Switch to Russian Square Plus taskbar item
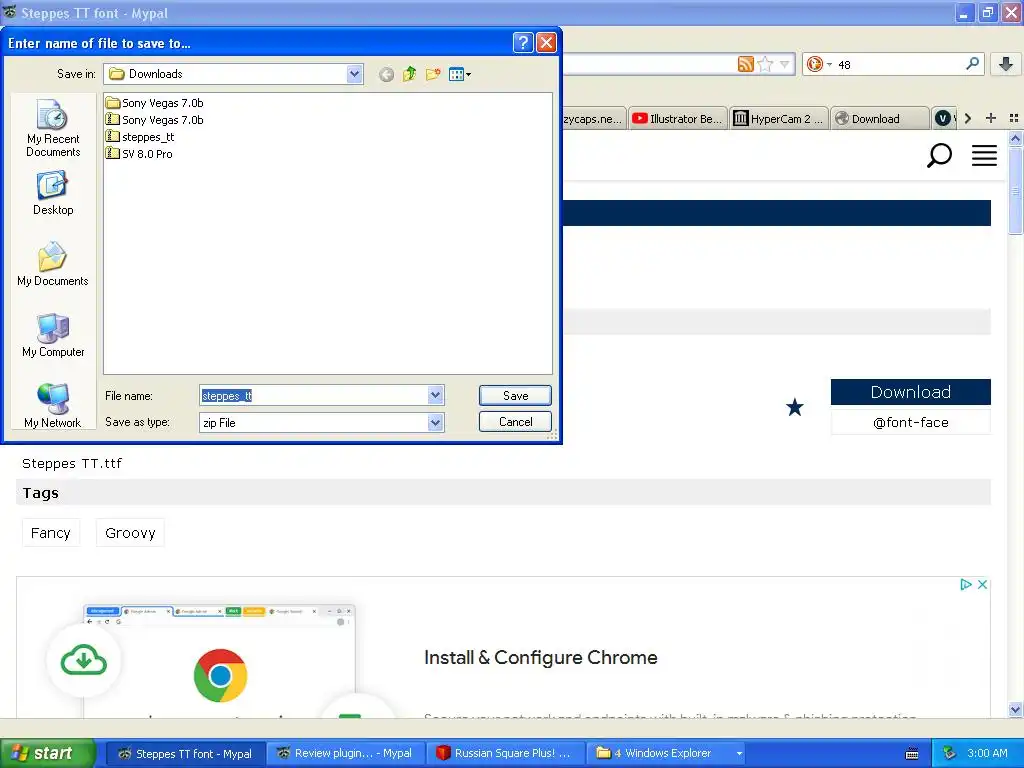The image size is (1024, 768). (506, 753)
